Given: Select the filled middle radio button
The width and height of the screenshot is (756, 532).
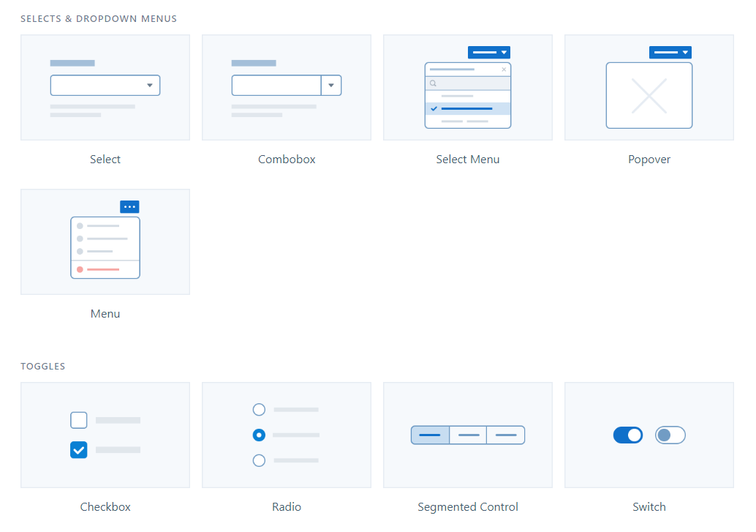Looking at the screenshot, I should (259, 435).
